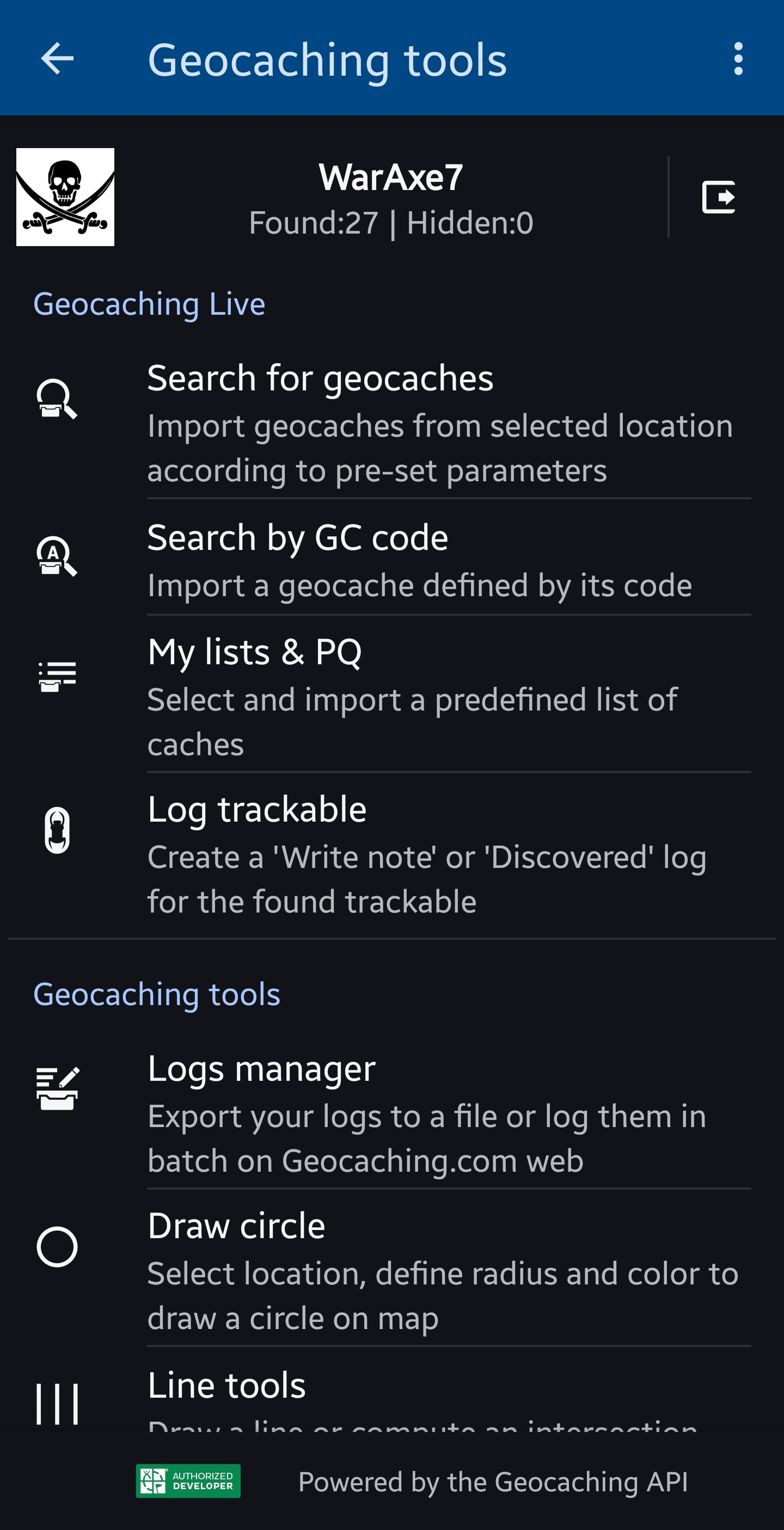Tap the logout icon beside WarAxe7
Image resolution: width=784 pixels, height=1530 pixels.
click(719, 197)
